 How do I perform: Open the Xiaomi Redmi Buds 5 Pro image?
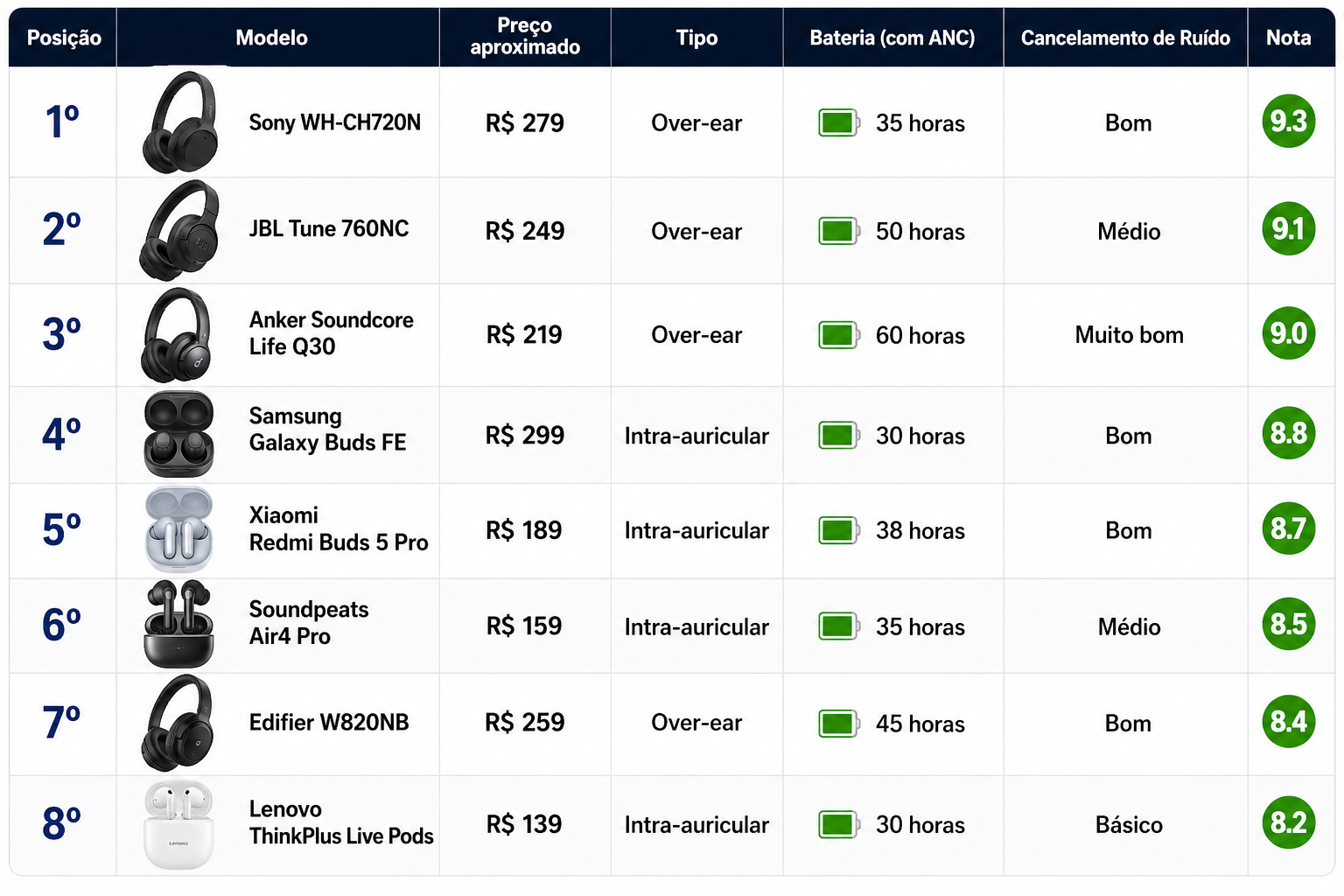(179, 529)
